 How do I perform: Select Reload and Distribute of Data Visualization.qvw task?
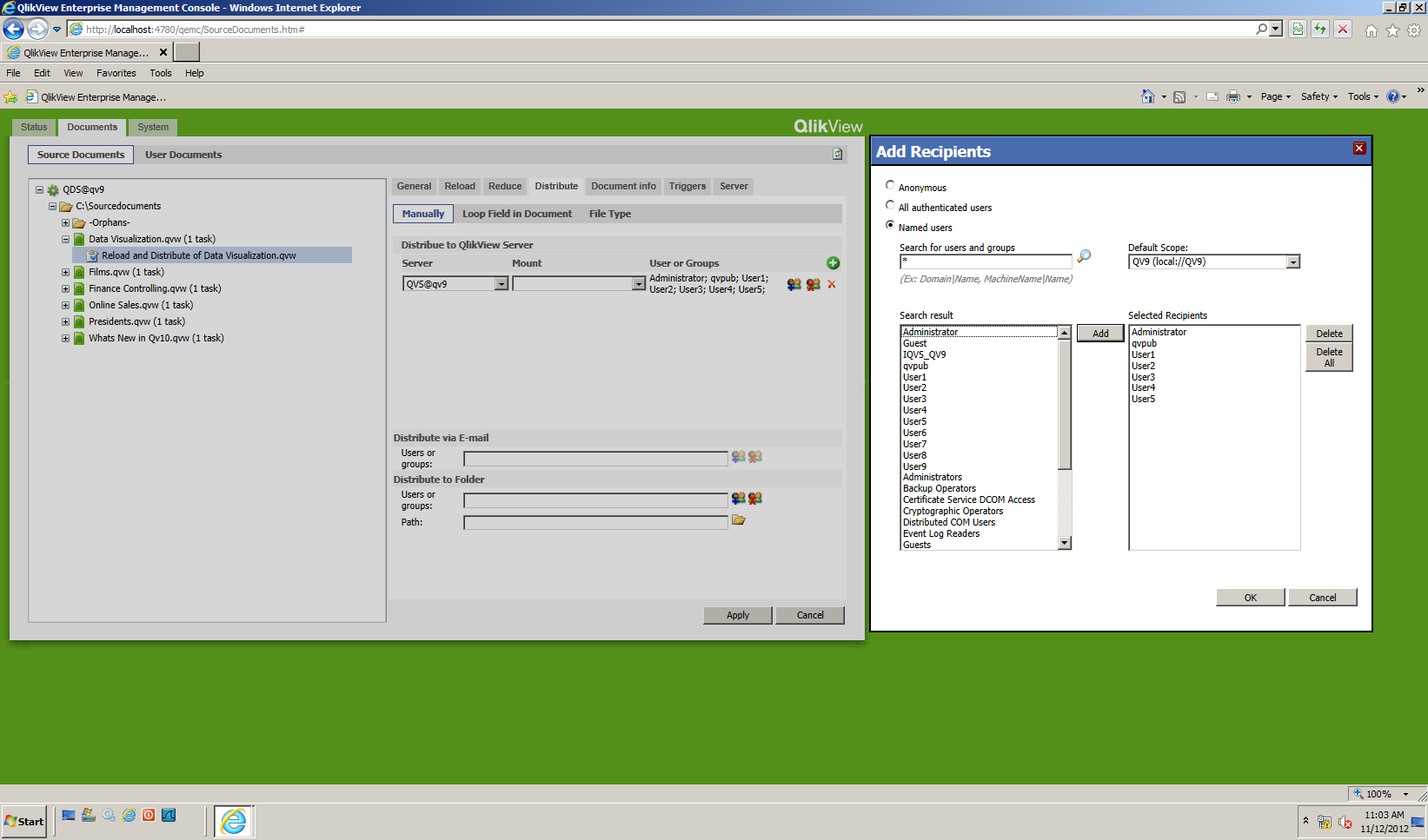pos(211,255)
